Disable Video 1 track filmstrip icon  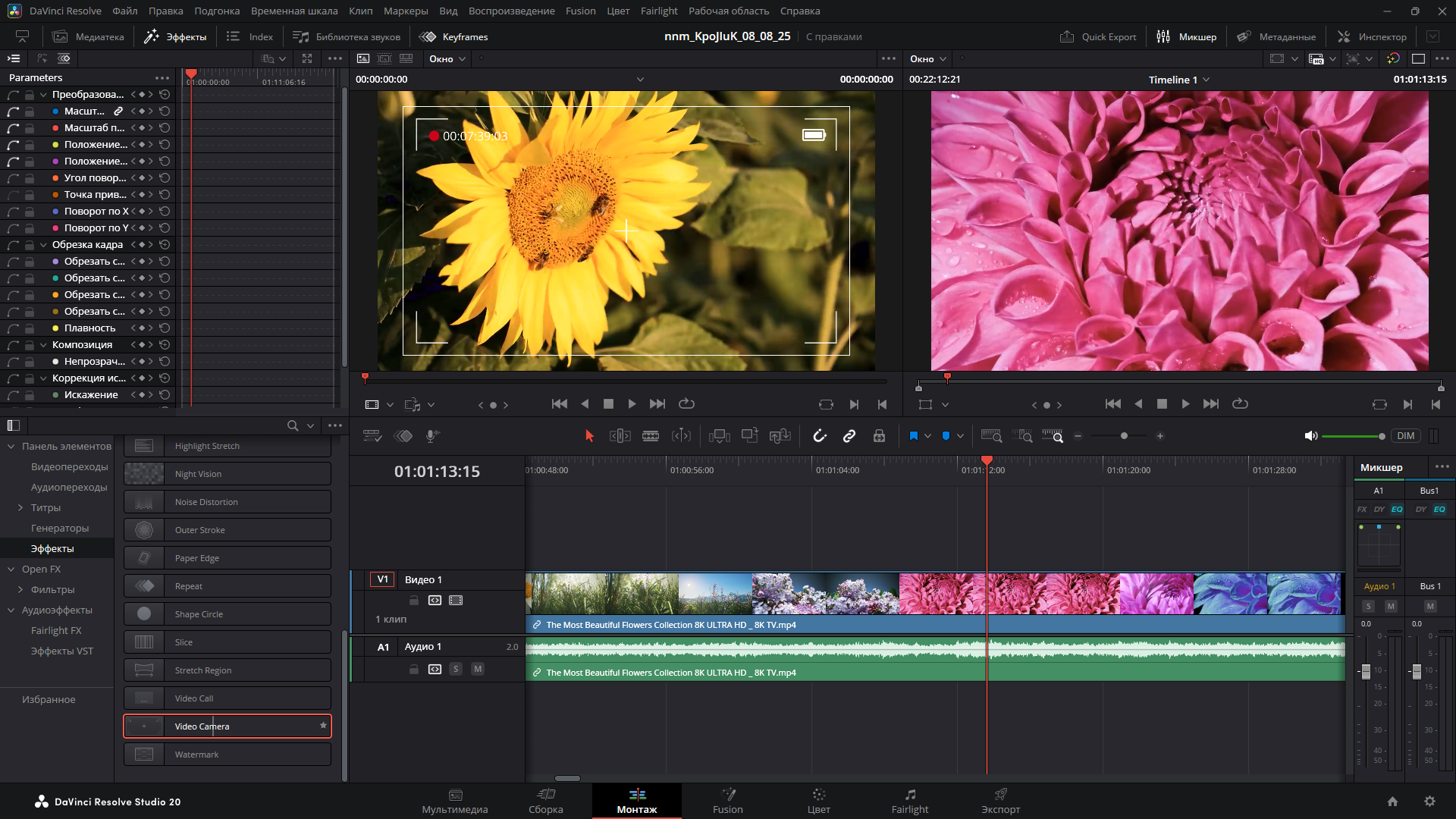tap(456, 601)
